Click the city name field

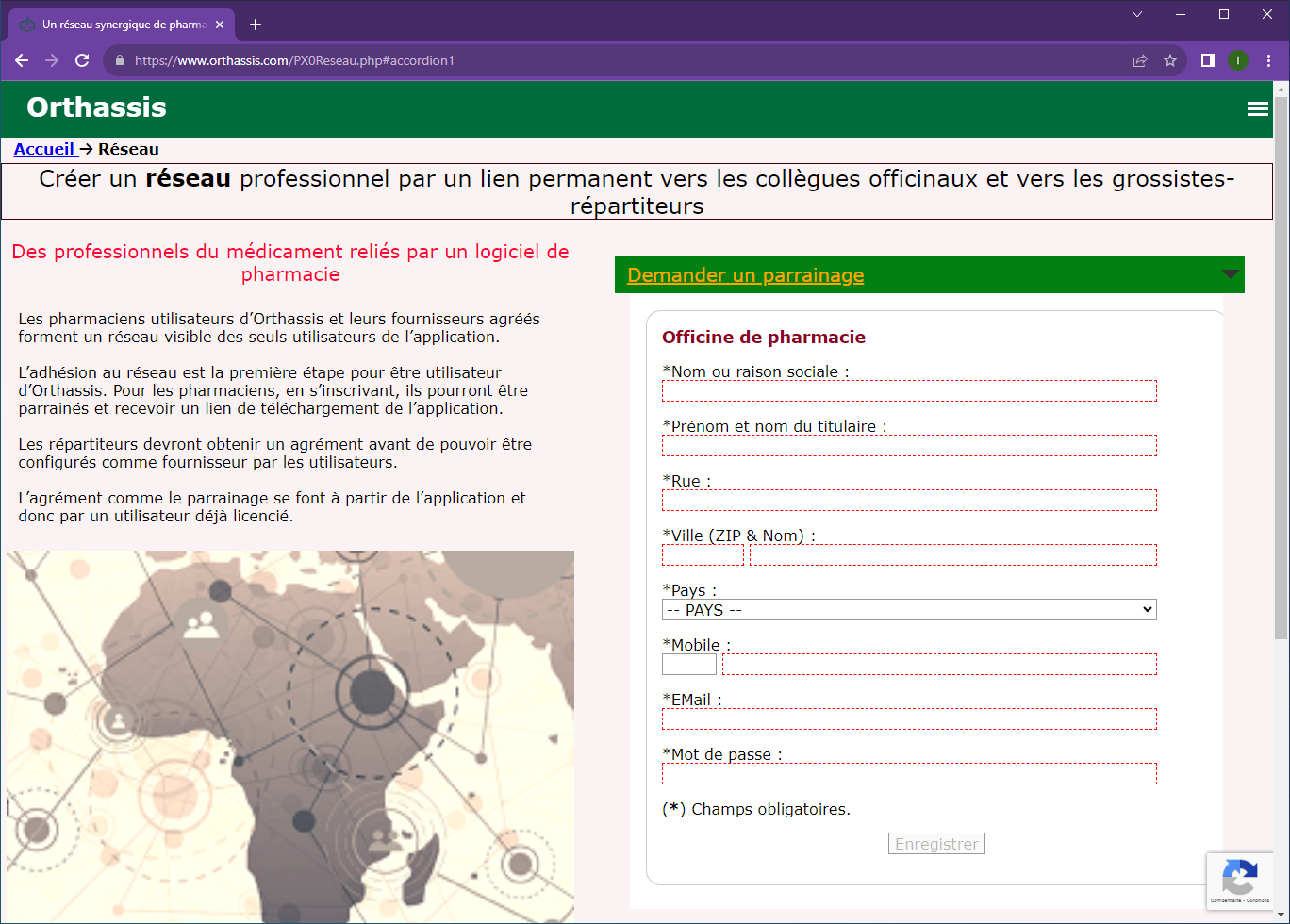click(952, 555)
